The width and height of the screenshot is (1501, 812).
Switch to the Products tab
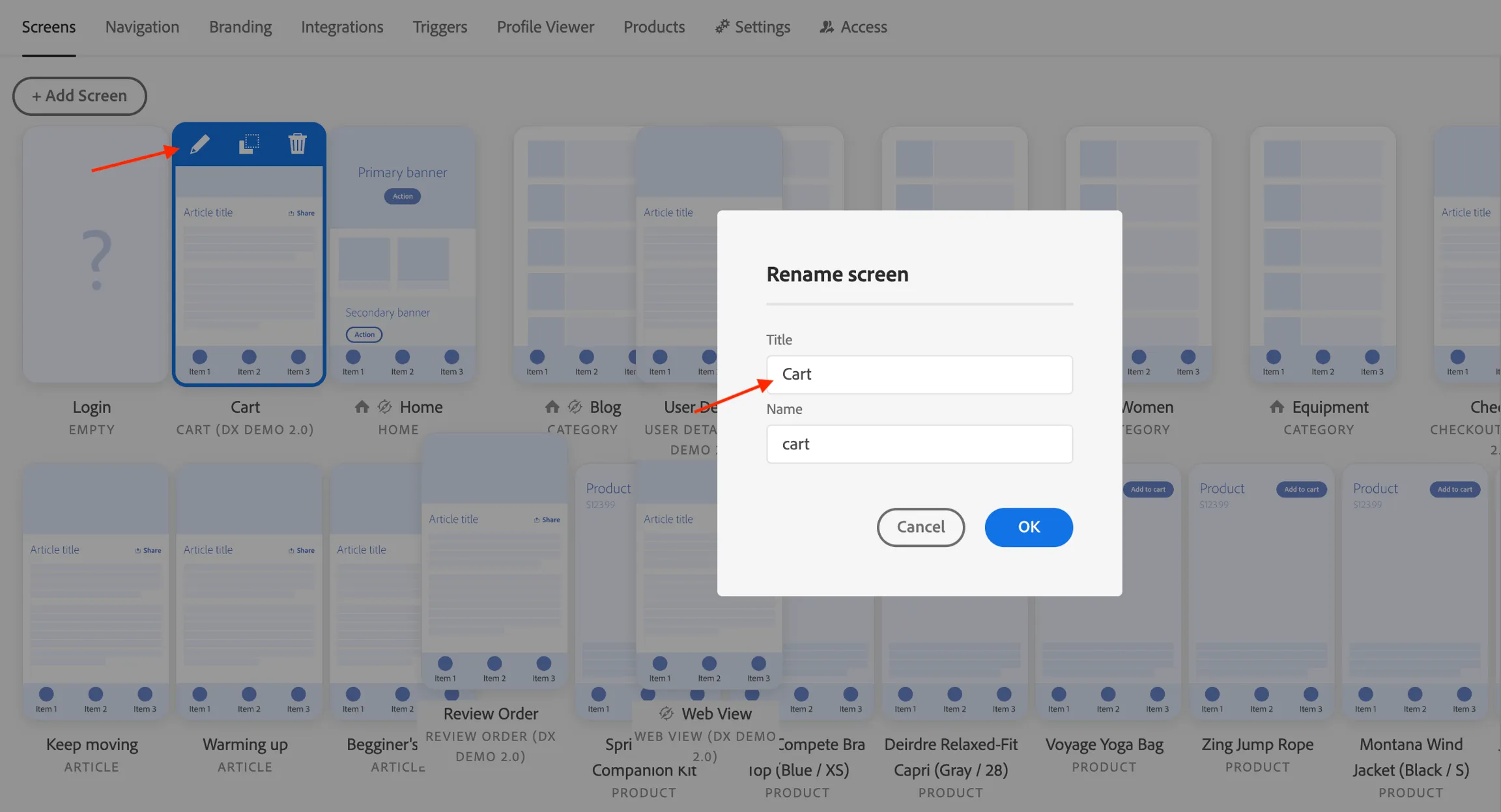click(x=654, y=27)
